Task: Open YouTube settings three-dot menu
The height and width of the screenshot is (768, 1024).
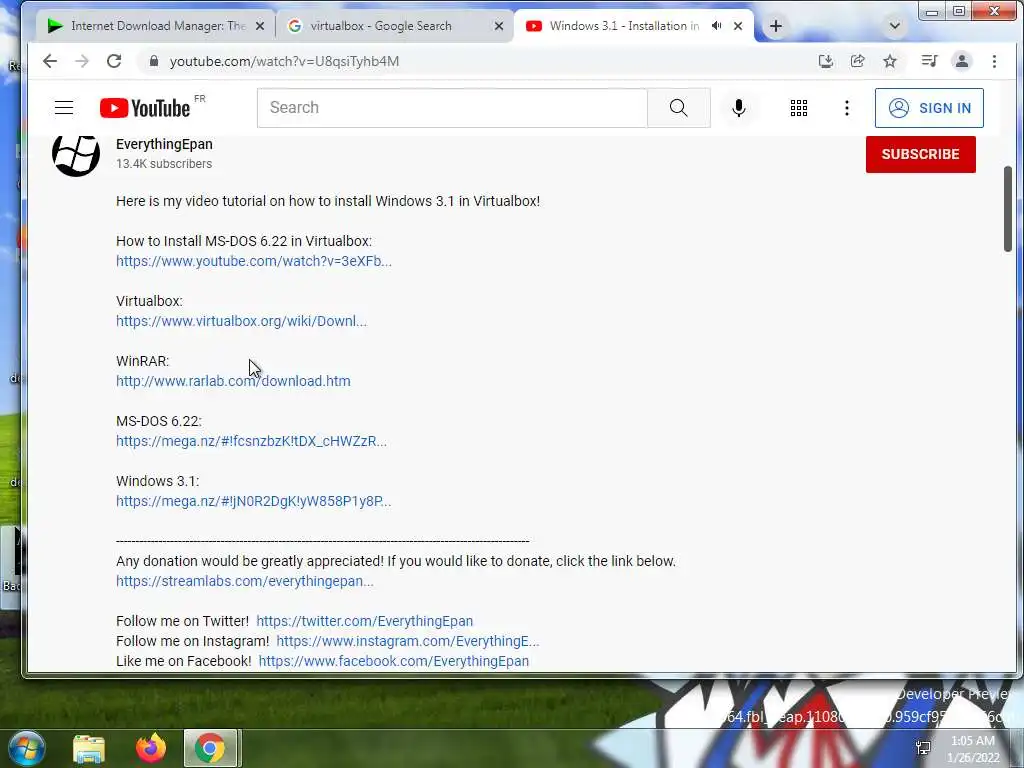Action: [x=847, y=108]
